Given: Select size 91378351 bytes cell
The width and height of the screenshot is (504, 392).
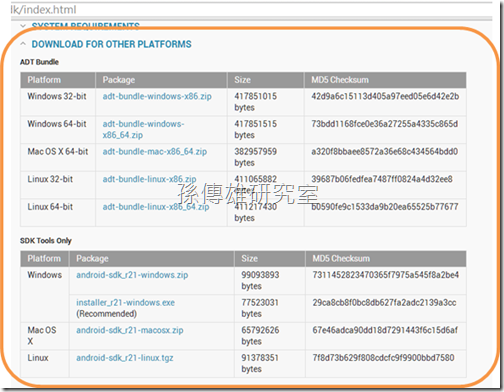Looking at the screenshot, I should coord(270,364).
